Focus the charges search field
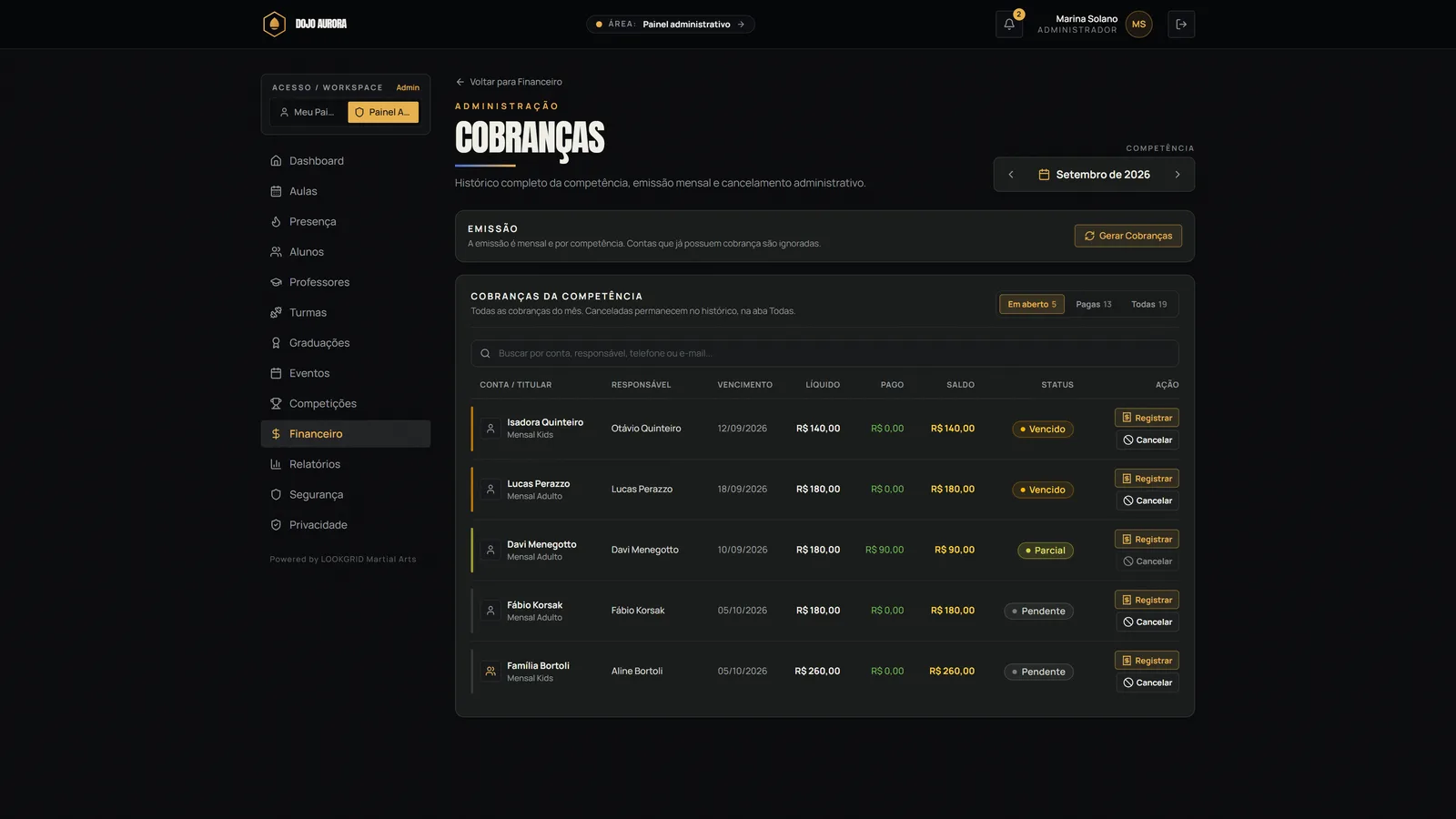1456x819 pixels. [824, 353]
